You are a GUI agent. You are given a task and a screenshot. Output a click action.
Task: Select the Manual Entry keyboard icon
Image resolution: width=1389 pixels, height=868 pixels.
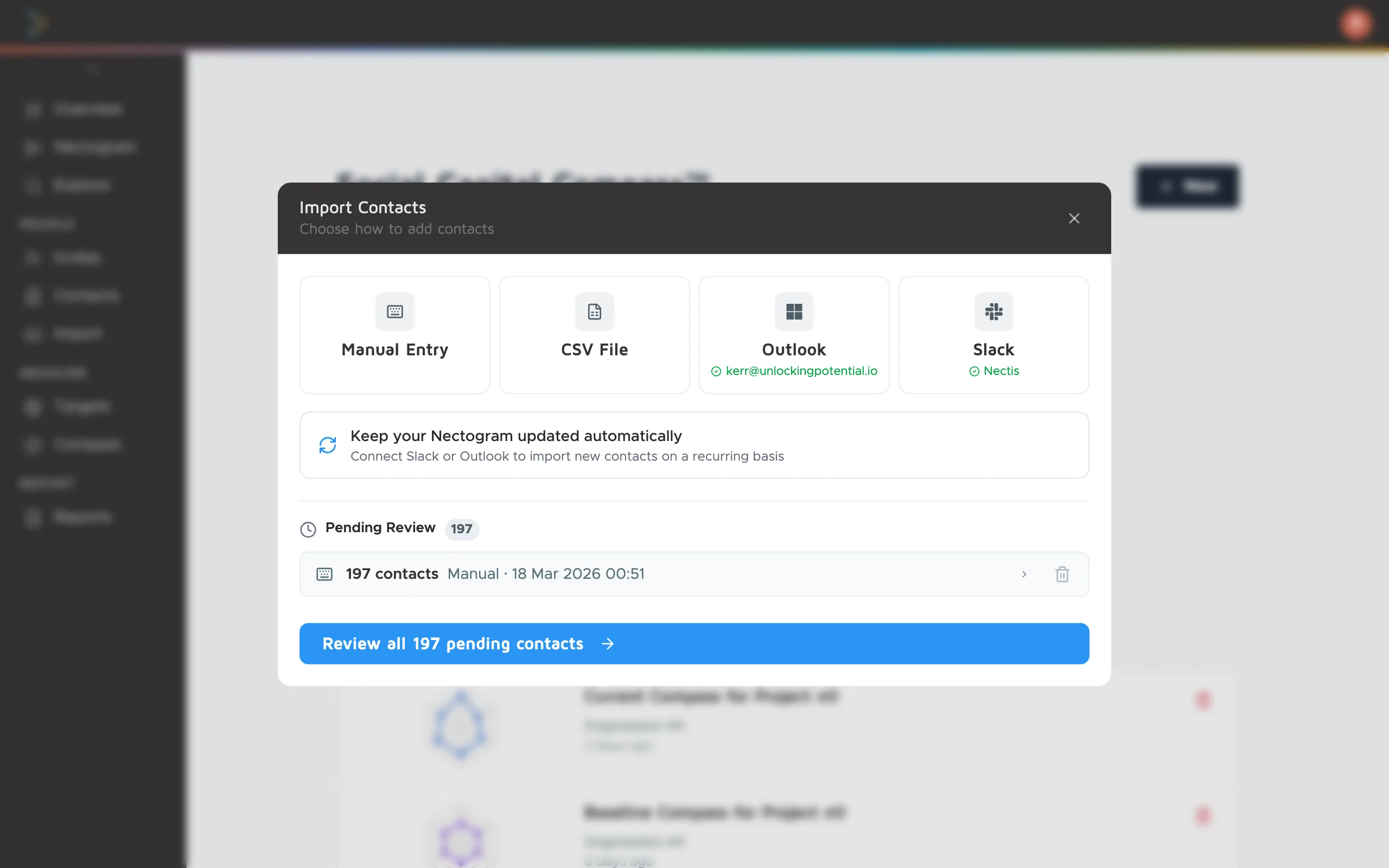click(394, 312)
